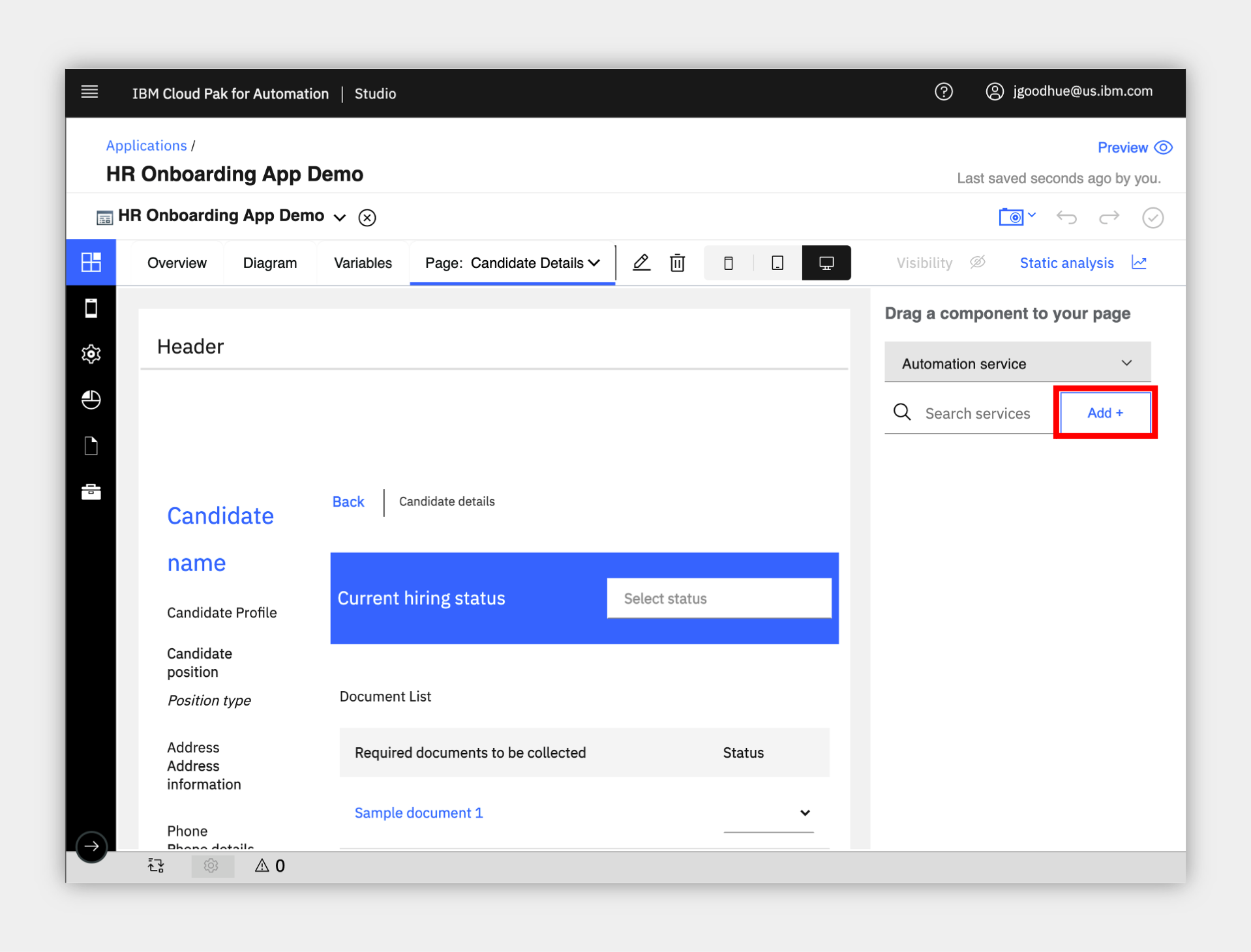Open the Select status dropdown
The image size is (1251, 952).
click(719, 598)
